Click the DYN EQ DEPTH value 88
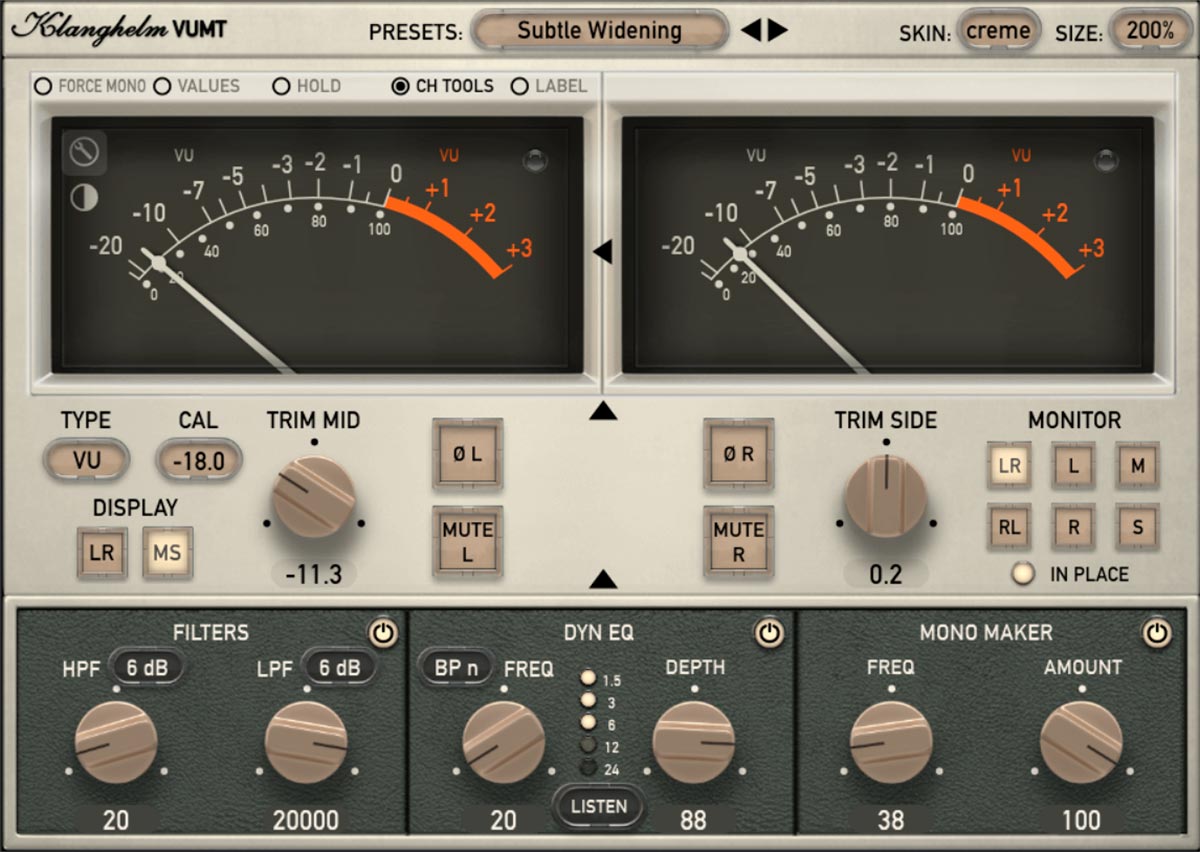This screenshot has width=1200, height=852. 694,820
